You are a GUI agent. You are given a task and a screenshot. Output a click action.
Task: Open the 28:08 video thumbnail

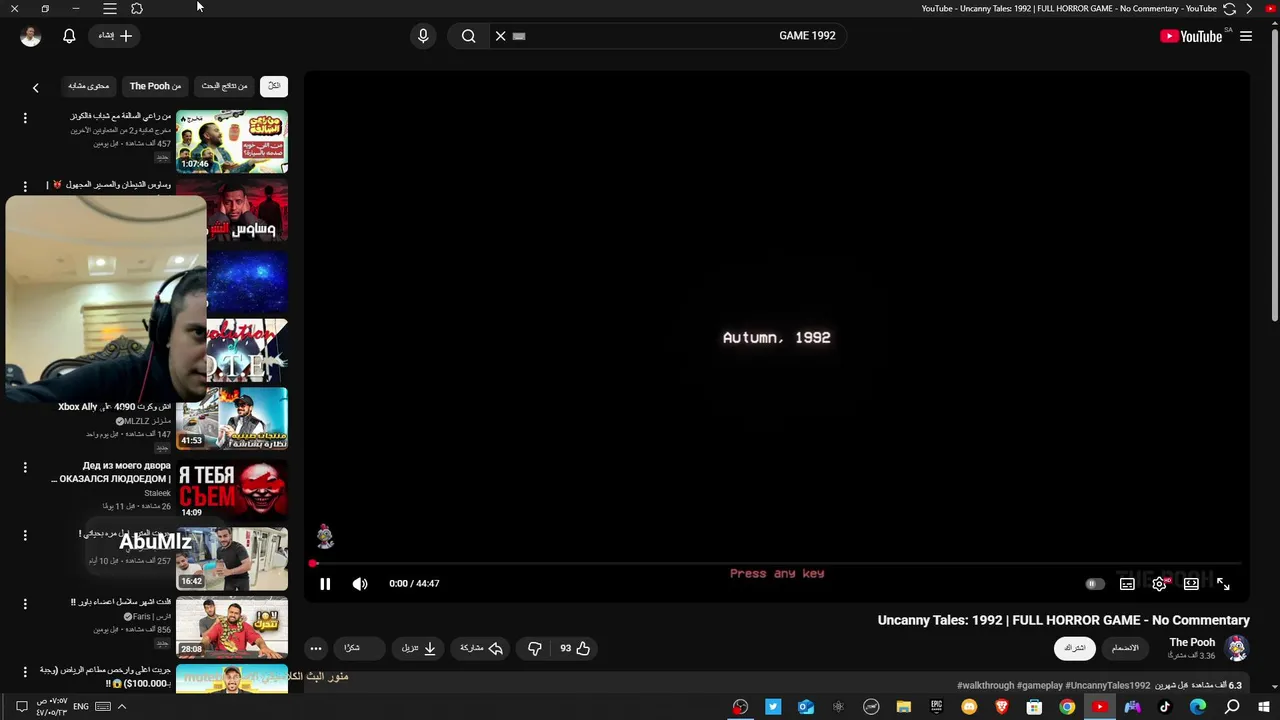coord(232,627)
